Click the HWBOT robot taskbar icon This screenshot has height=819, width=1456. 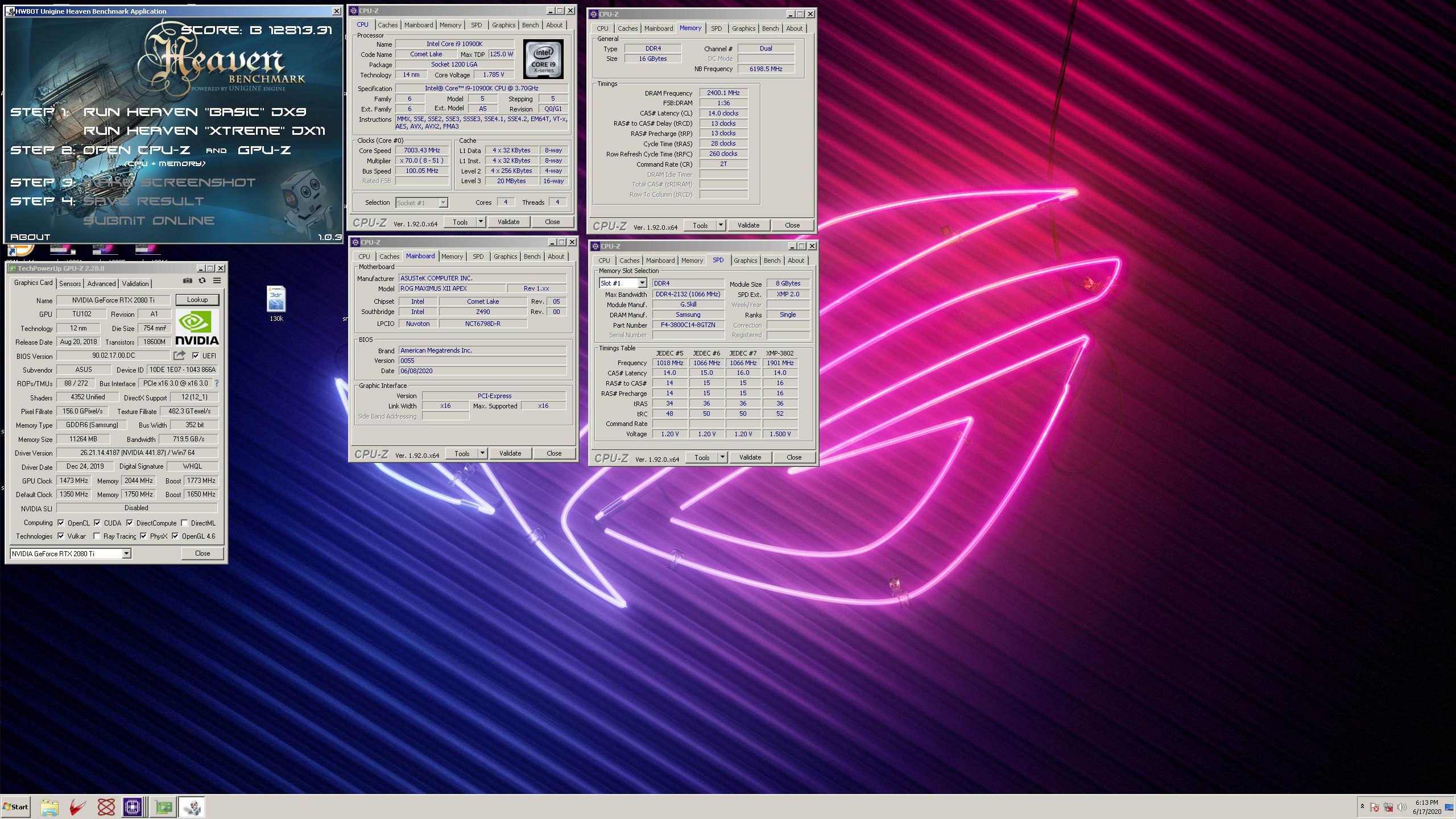192,807
